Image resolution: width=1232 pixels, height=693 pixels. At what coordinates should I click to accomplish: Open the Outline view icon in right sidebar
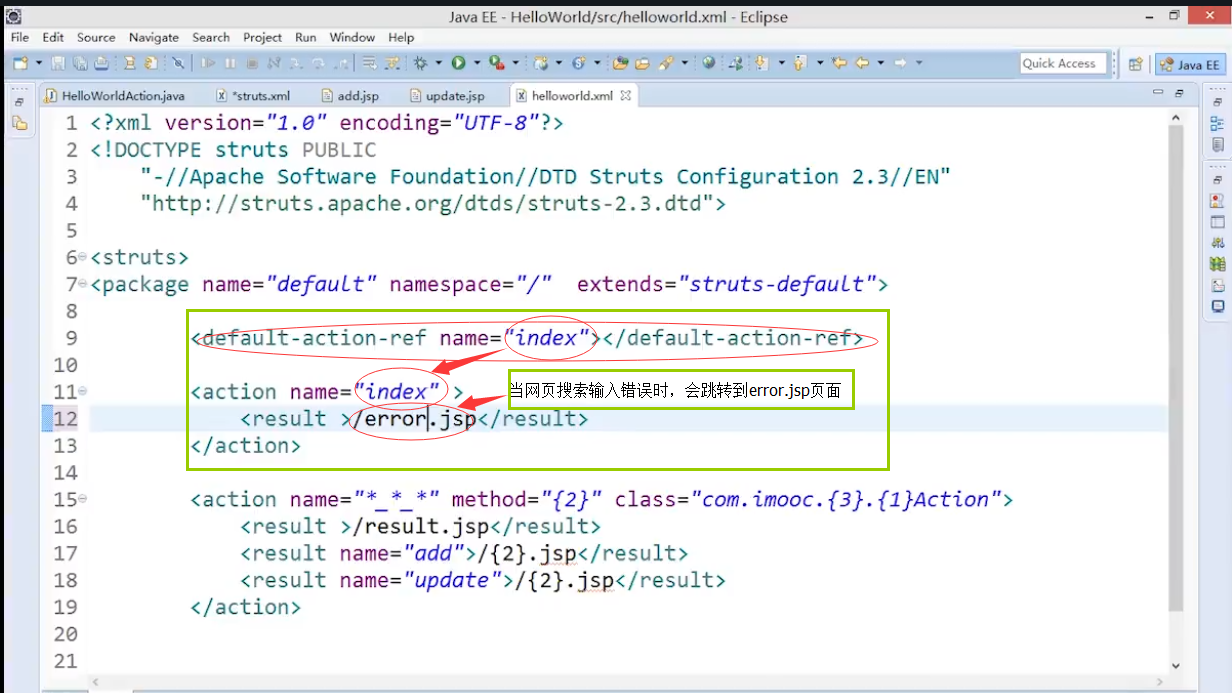point(1217,124)
